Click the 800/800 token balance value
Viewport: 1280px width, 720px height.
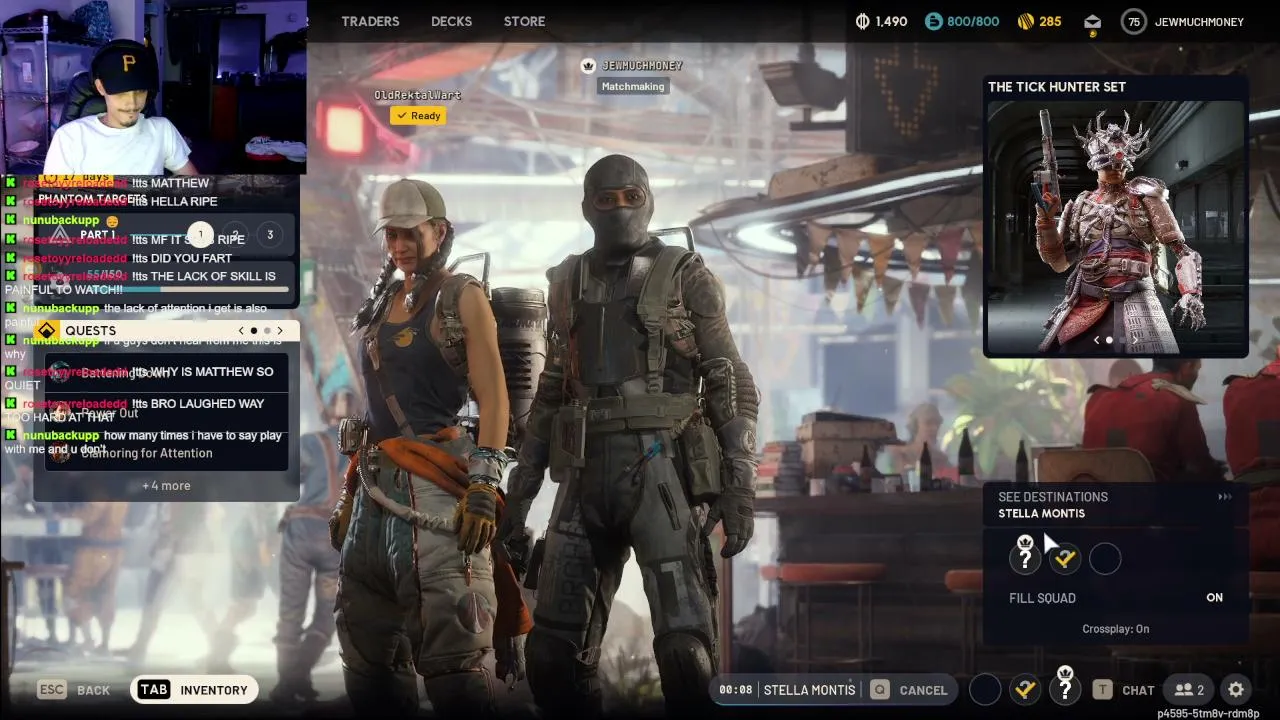point(973,21)
